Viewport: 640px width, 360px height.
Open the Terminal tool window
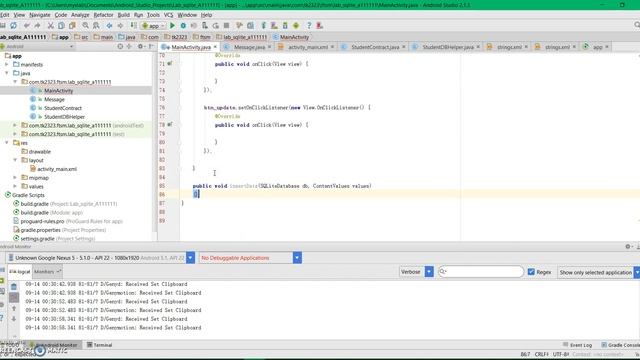coord(100,345)
